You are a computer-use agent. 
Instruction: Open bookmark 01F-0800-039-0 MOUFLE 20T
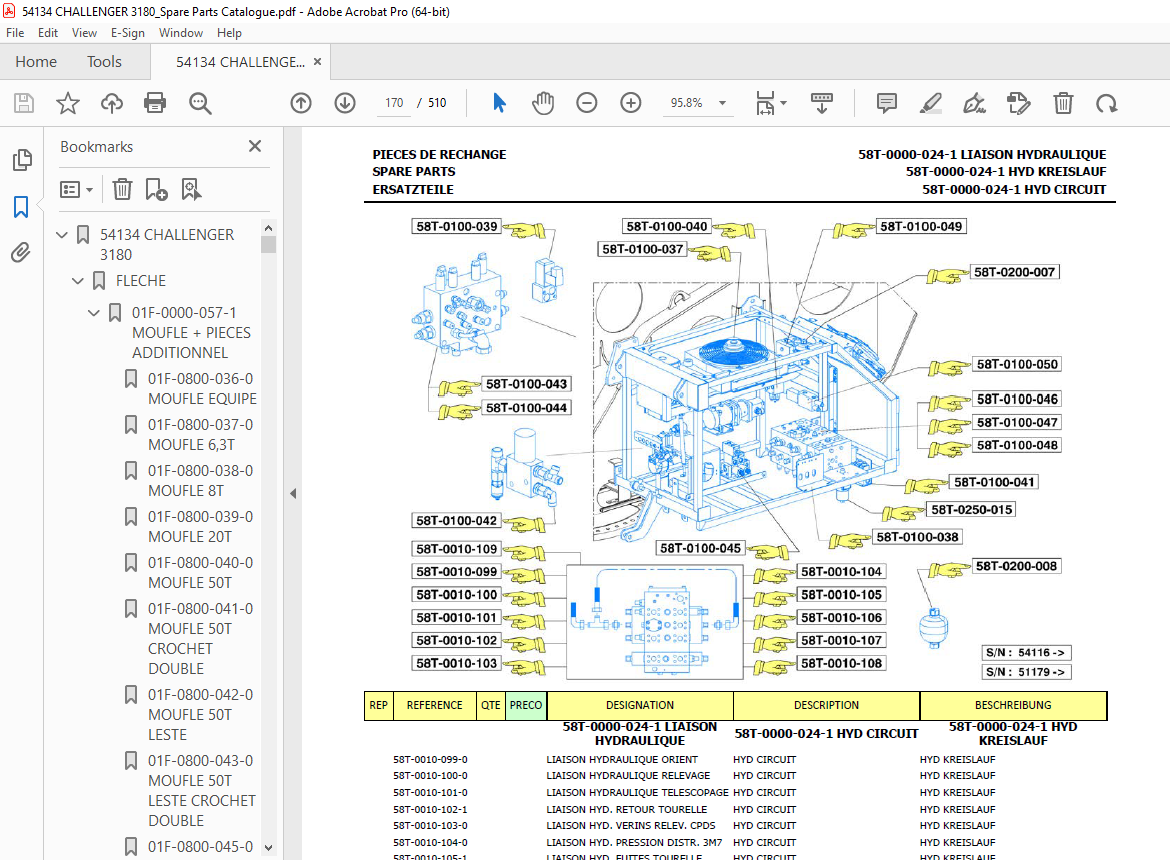click(x=200, y=527)
